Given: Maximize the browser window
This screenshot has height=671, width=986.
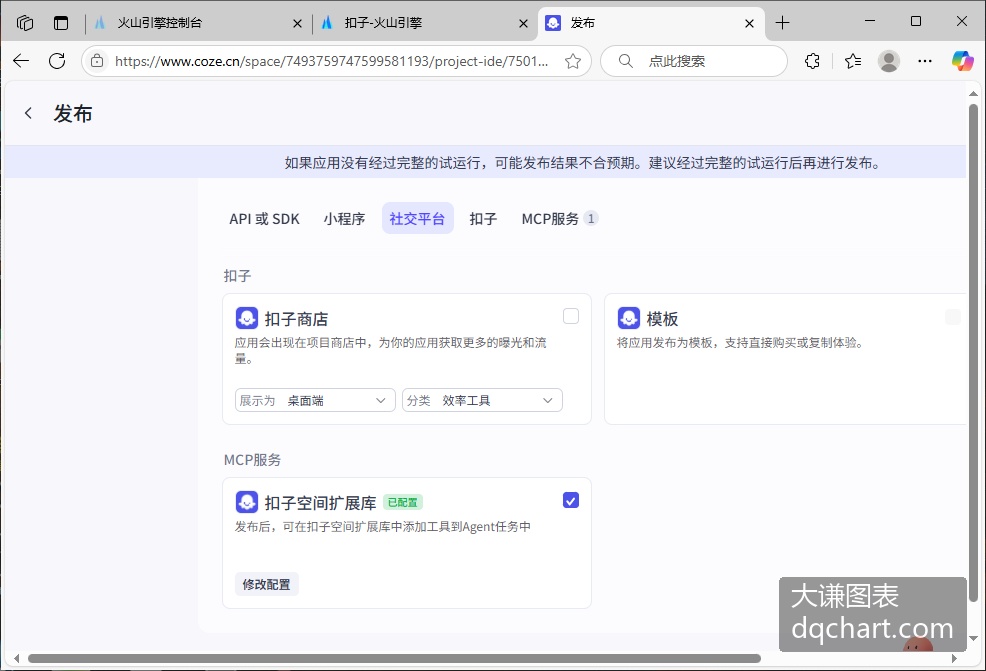Looking at the screenshot, I should (916, 21).
